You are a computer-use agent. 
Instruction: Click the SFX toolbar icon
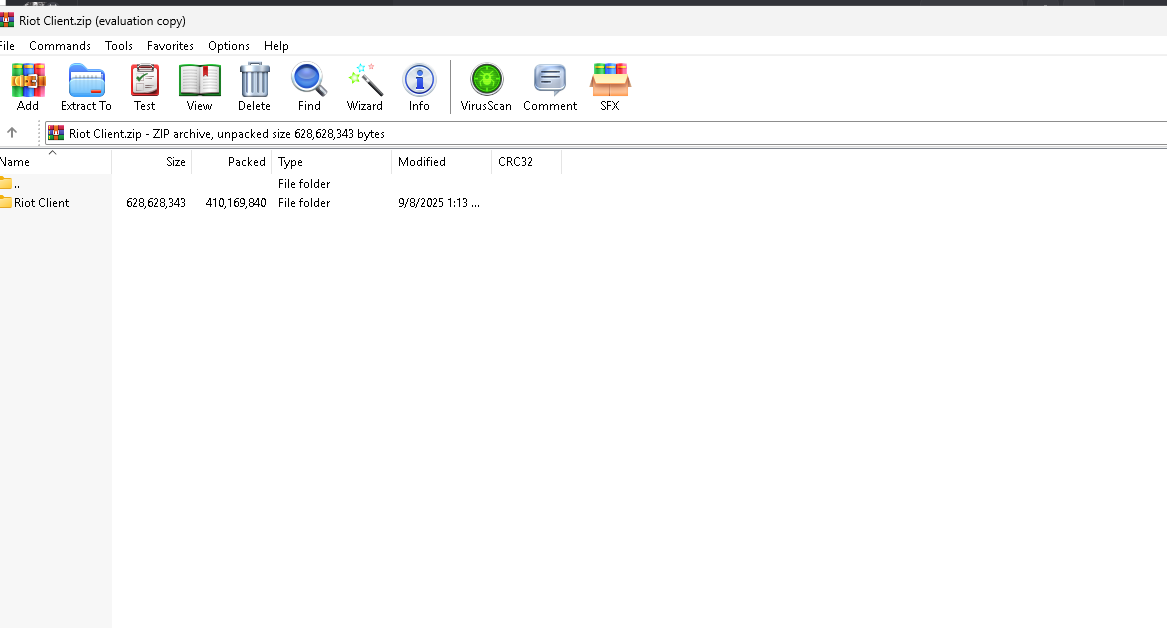[x=610, y=86]
